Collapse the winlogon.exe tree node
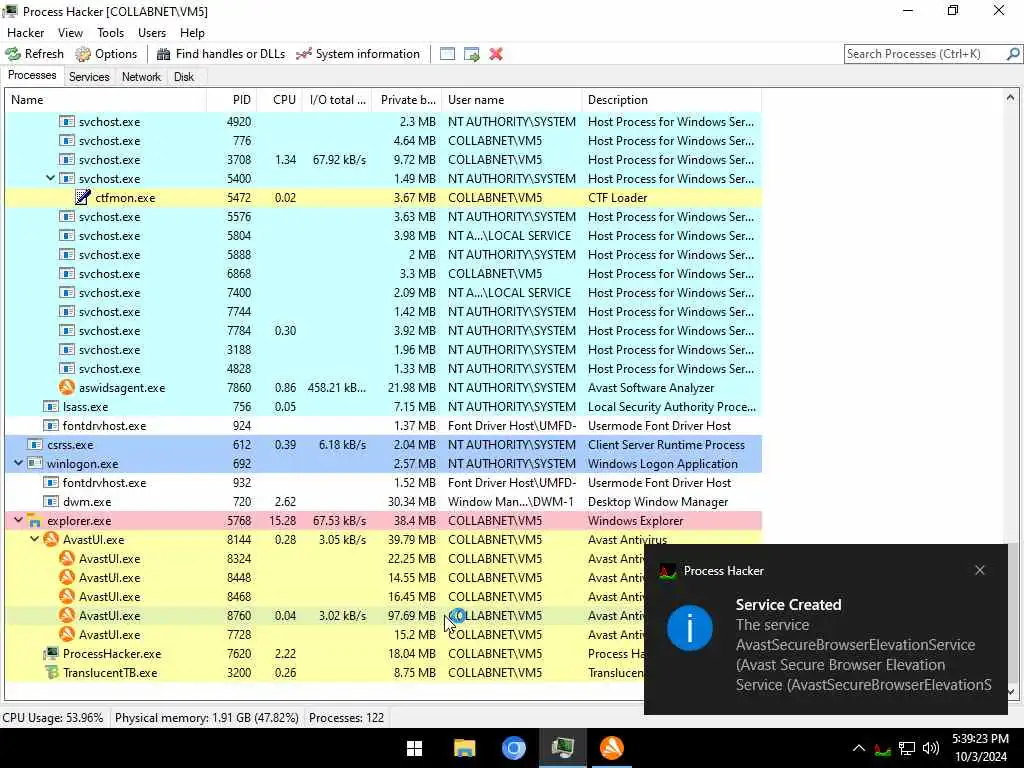 tap(18, 464)
